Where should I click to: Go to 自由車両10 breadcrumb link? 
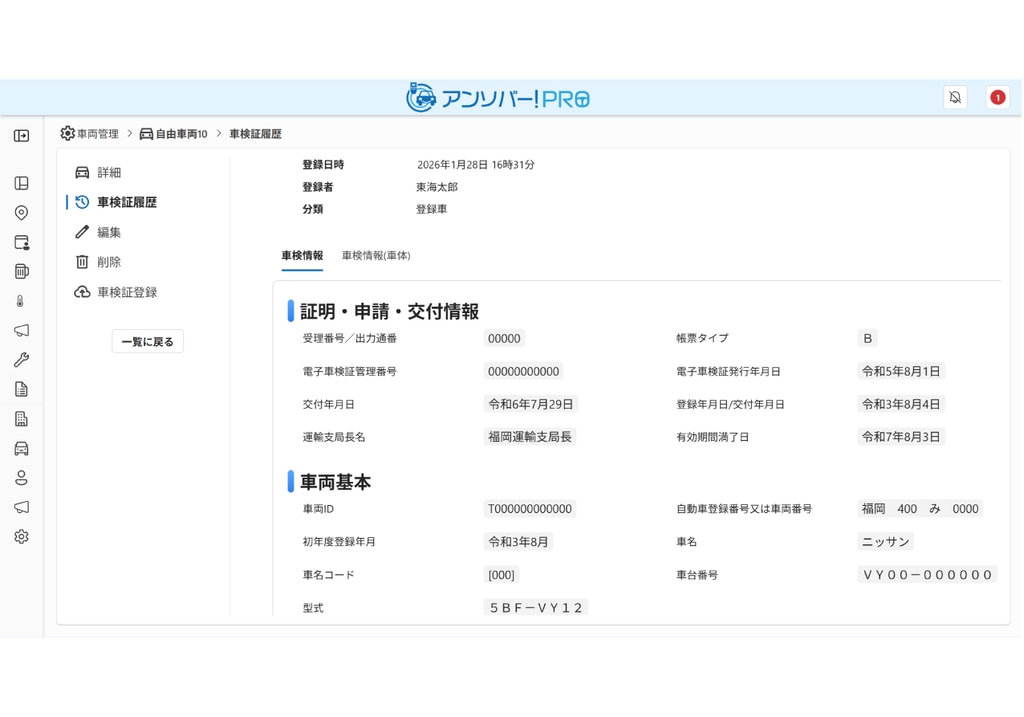pos(182,134)
